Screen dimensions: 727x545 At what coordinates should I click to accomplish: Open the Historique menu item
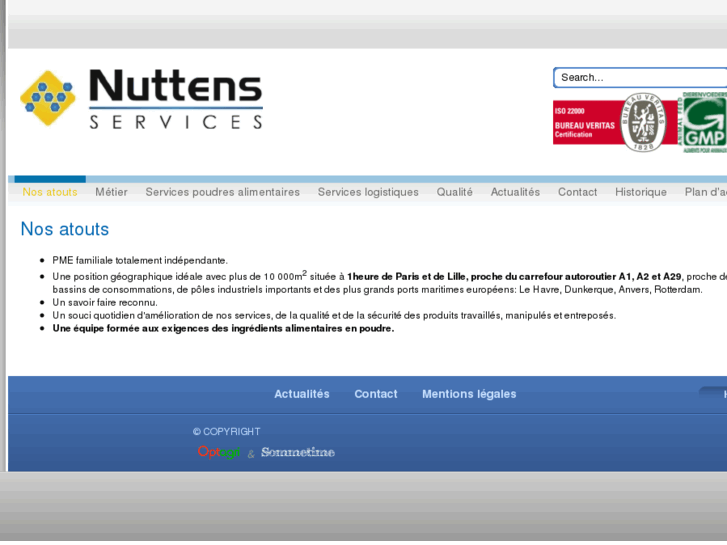click(641, 192)
